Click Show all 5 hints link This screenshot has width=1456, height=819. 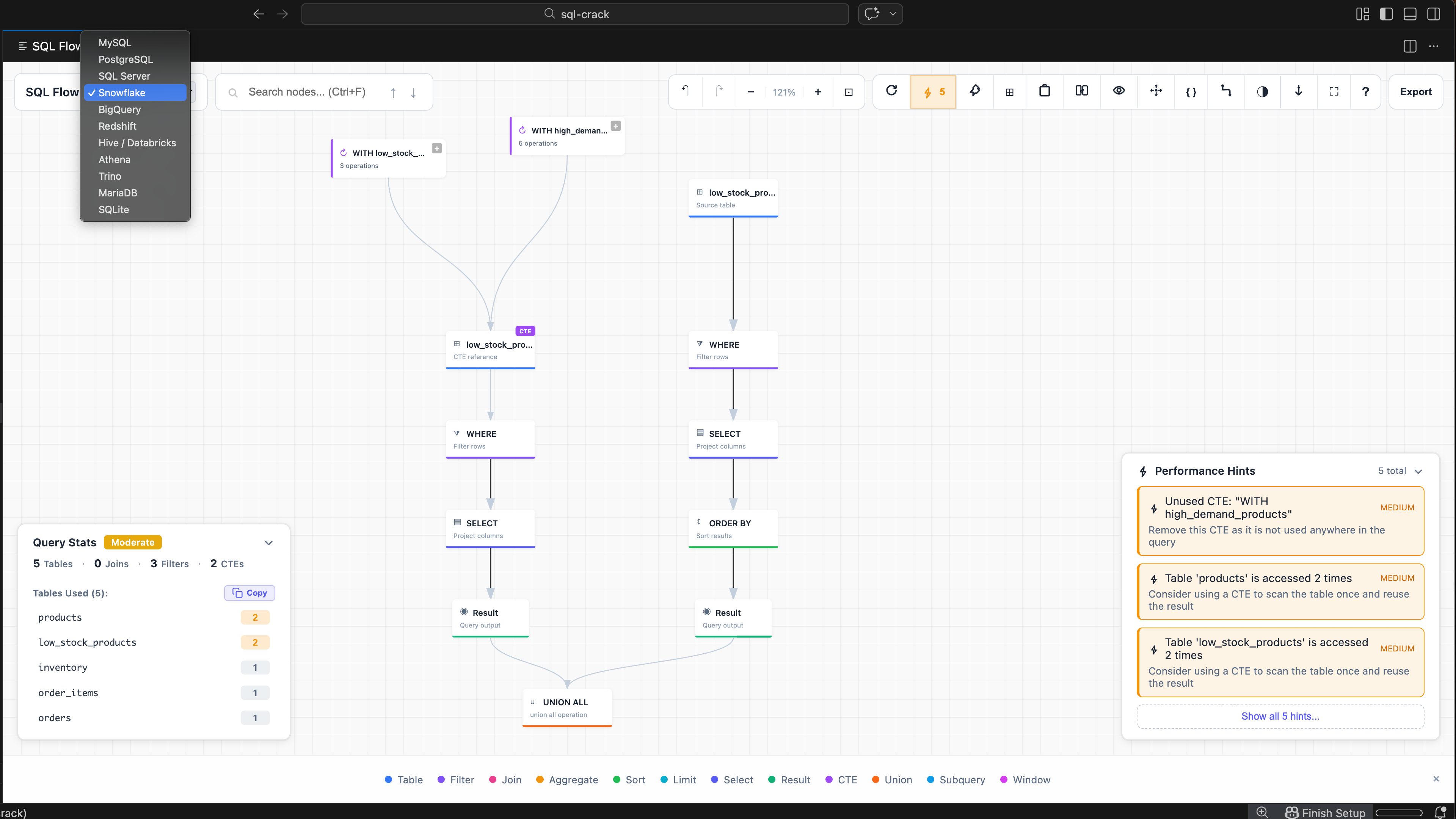point(1280,716)
